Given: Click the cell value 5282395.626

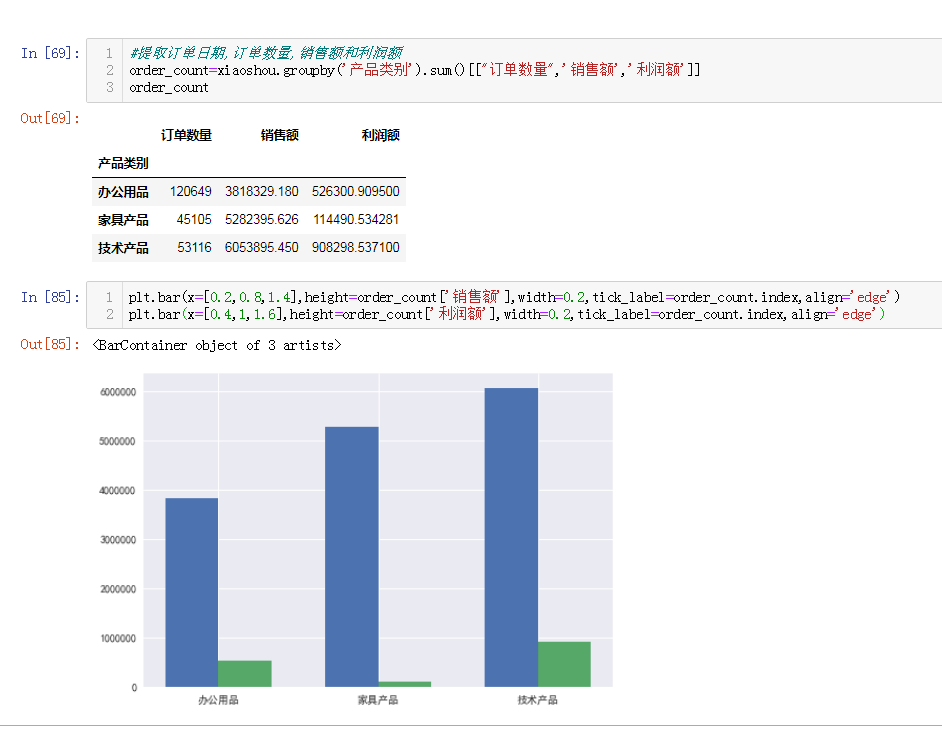Looking at the screenshot, I should 262,219.
